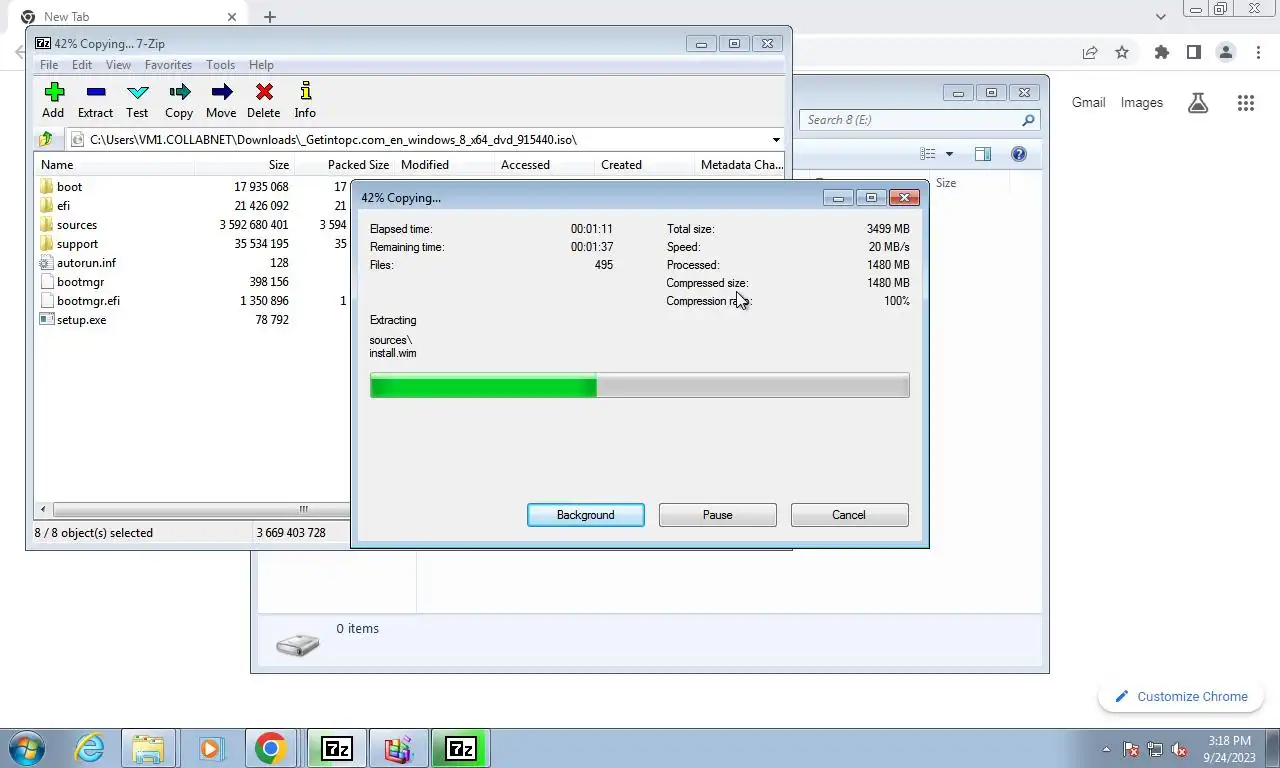Click the Explorer search magnifier icon
The height and width of the screenshot is (768, 1280).
pyautogui.click(x=1028, y=120)
